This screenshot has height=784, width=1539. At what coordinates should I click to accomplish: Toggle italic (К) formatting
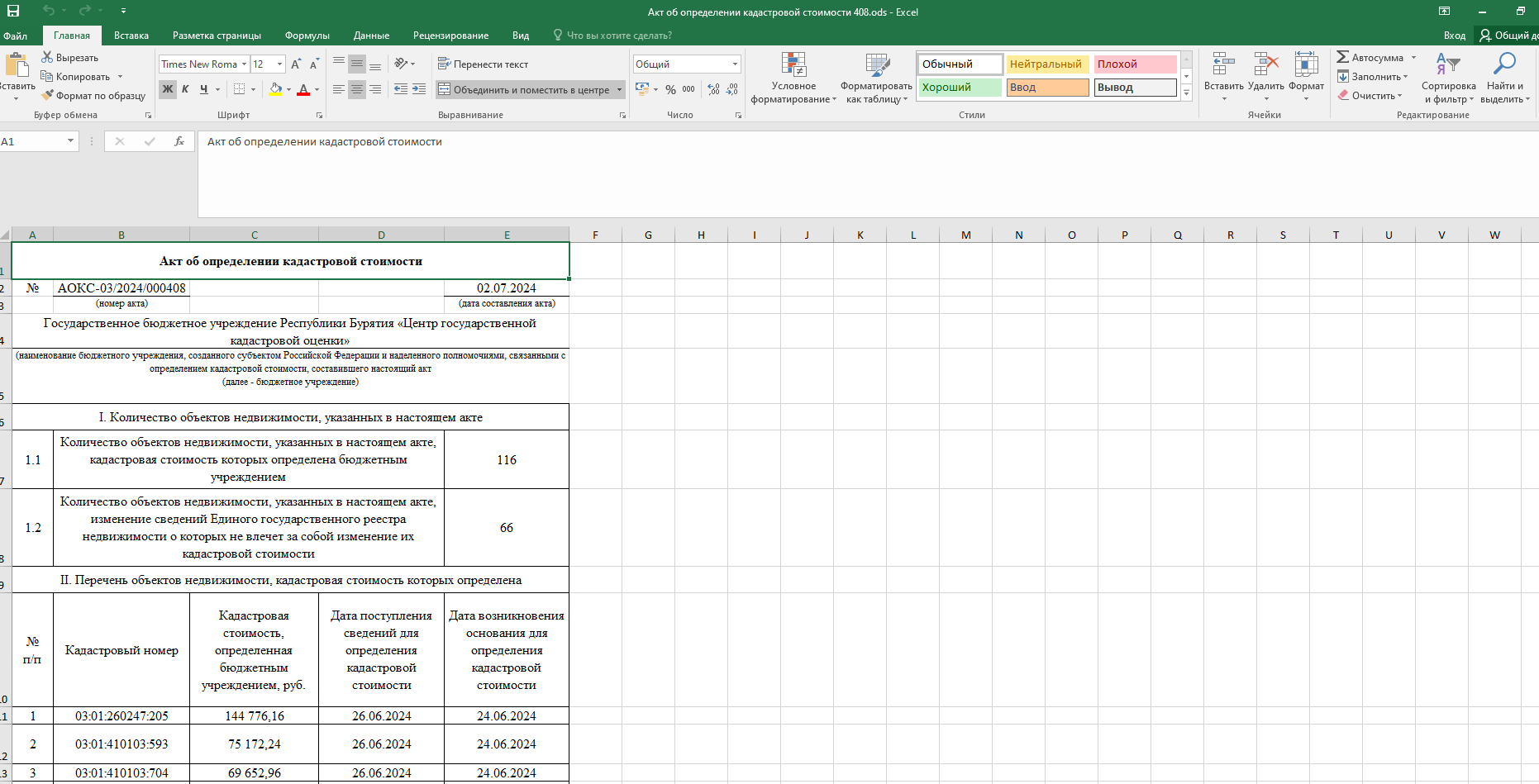click(x=185, y=89)
